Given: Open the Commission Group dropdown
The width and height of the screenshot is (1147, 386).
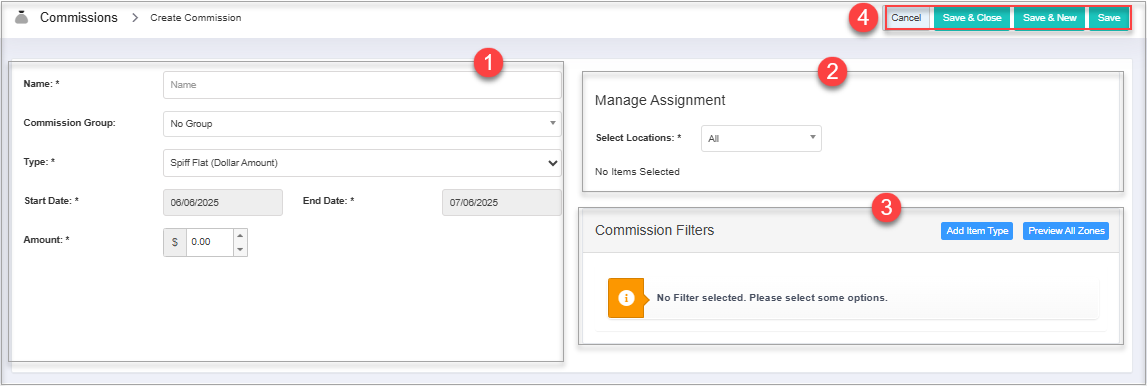Looking at the screenshot, I should click(362, 124).
